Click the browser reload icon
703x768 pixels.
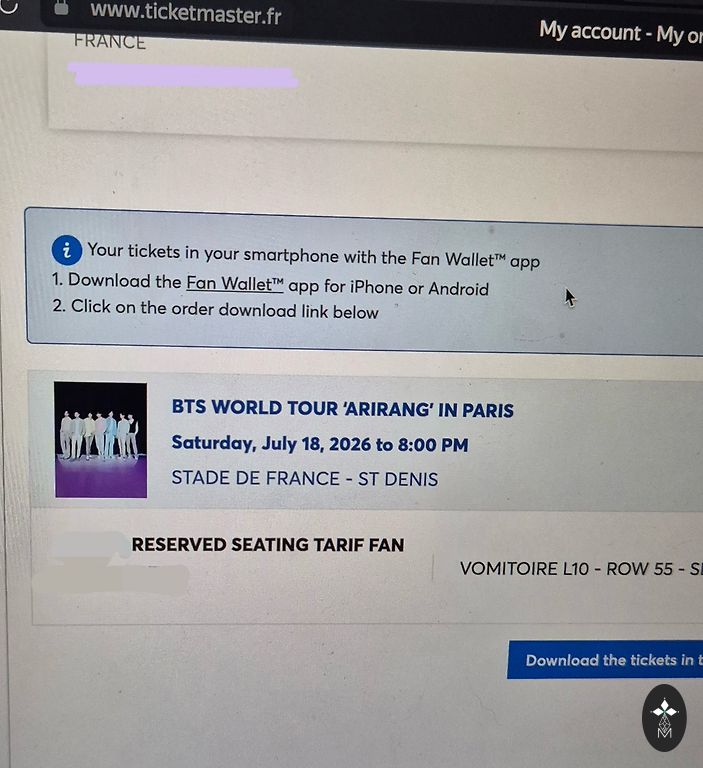pyautogui.click(x=9, y=6)
